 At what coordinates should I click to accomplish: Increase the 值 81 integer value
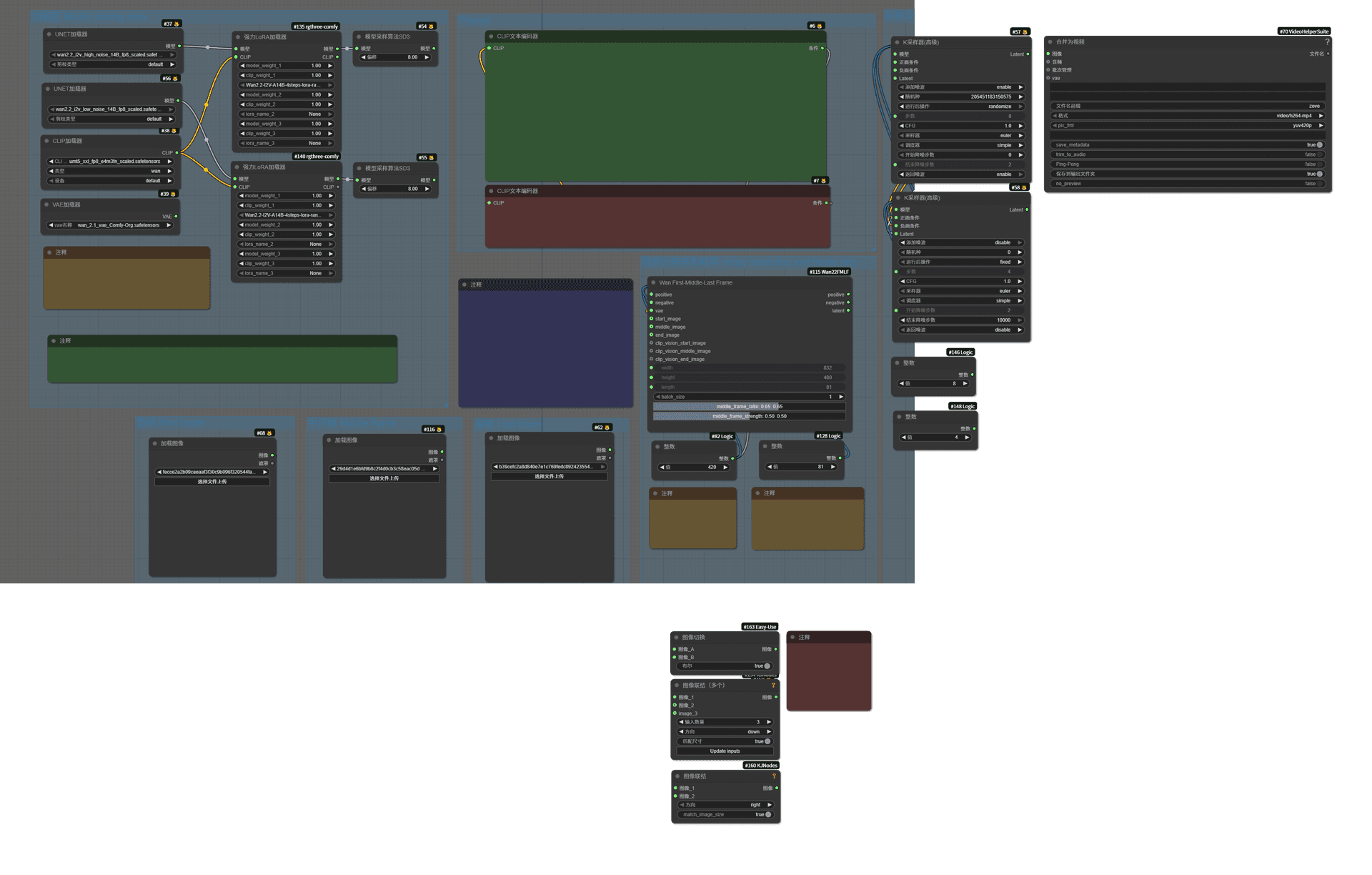pyautogui.click(x=832, y=467)
